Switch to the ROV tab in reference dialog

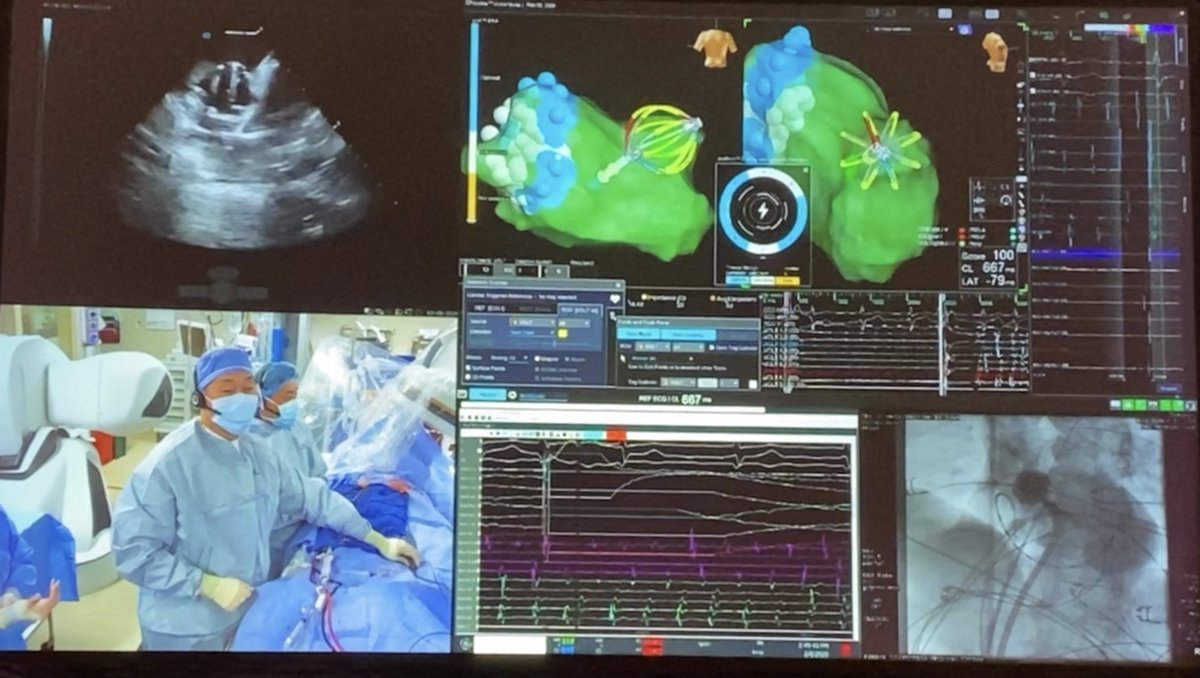580,310
